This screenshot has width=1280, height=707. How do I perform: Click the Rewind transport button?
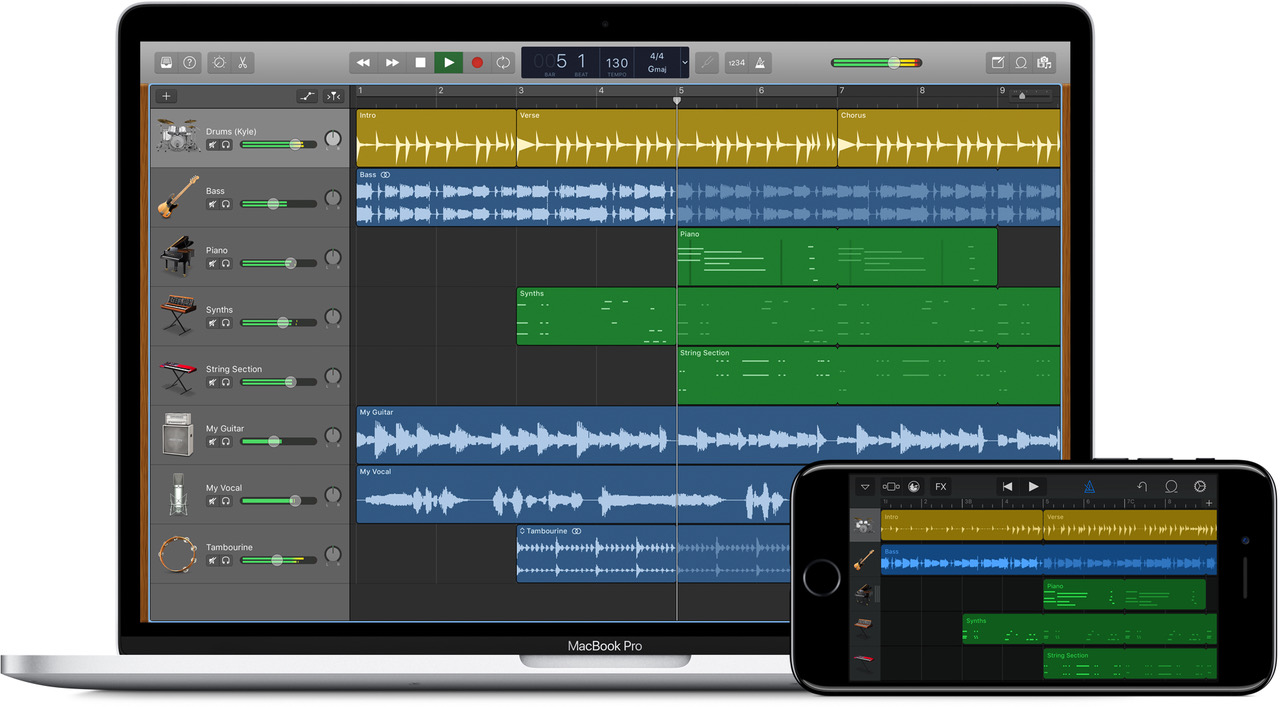coord(364,63)
